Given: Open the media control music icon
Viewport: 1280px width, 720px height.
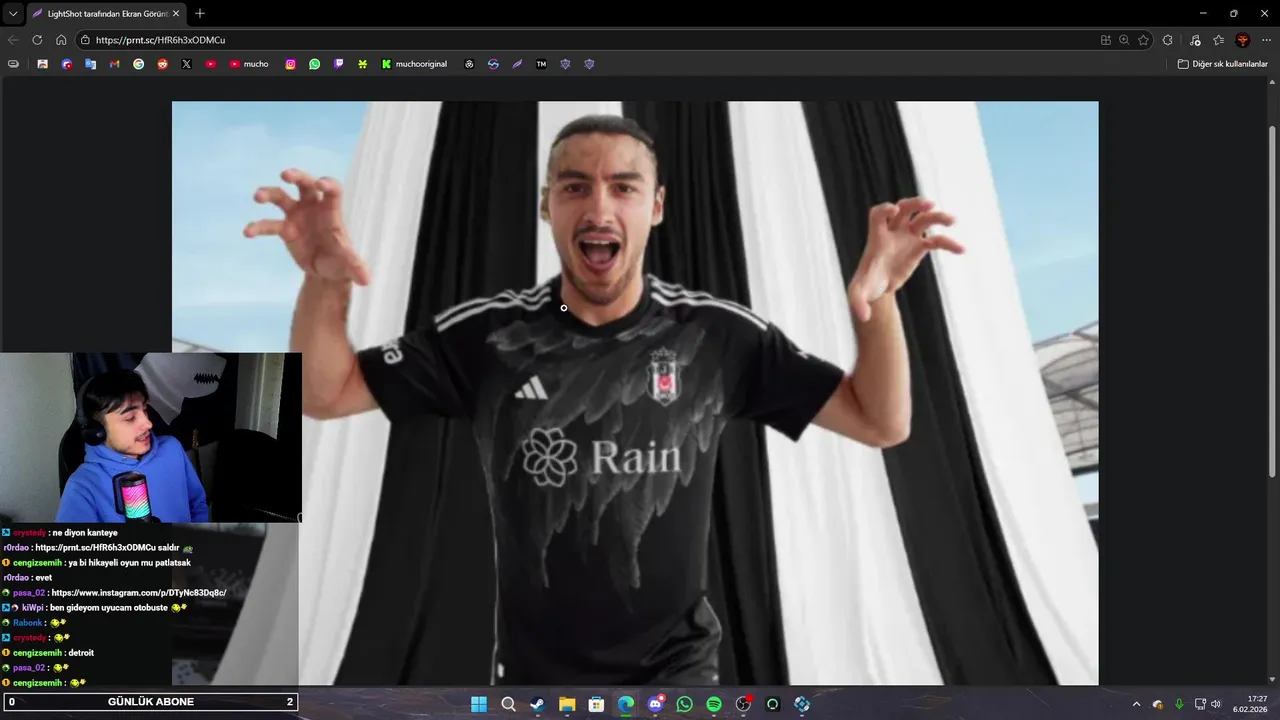Looking at the screenshot, I should click(x=1195, y=40).
